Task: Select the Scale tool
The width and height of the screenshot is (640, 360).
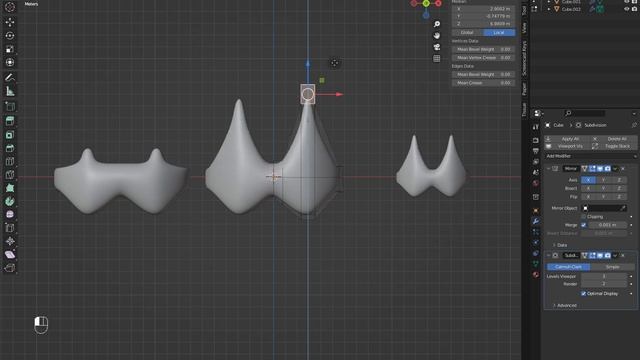Action: [10, 49]
